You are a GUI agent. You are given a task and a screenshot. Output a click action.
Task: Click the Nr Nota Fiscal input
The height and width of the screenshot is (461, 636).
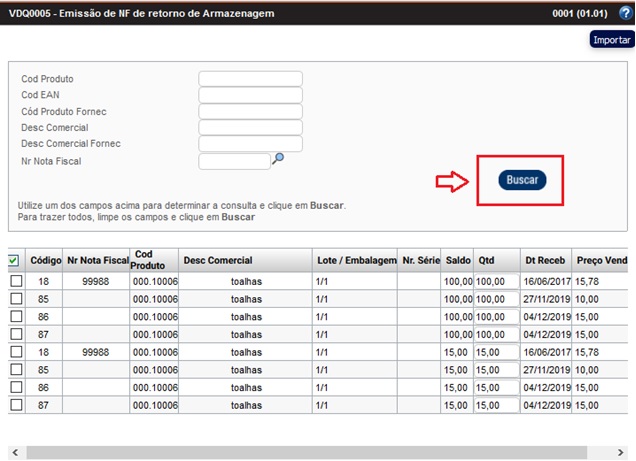pyautogui.click(x=234, y=160)
